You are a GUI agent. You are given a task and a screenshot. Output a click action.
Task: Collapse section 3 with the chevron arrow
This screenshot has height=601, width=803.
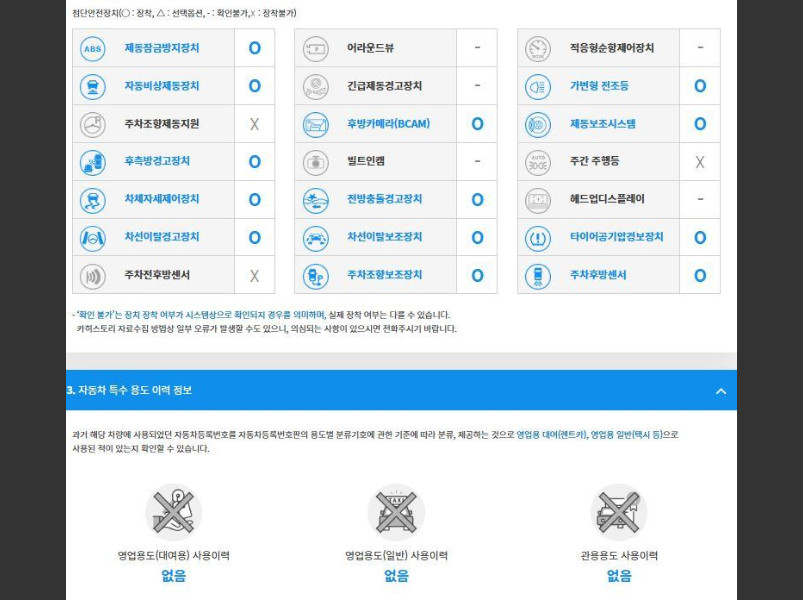(x=720, y=391)
